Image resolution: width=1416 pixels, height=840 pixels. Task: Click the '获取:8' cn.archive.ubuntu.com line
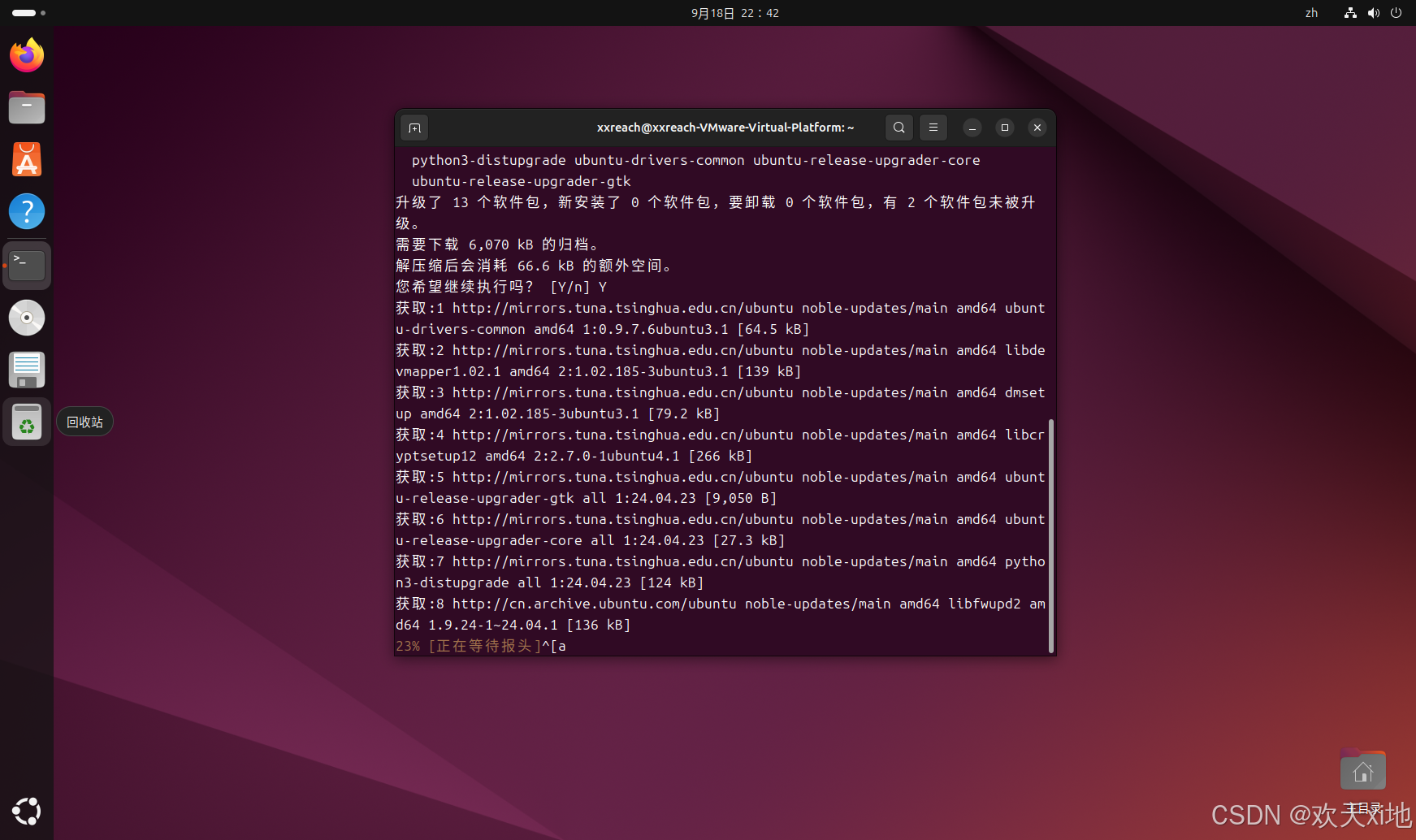(721, 614)
